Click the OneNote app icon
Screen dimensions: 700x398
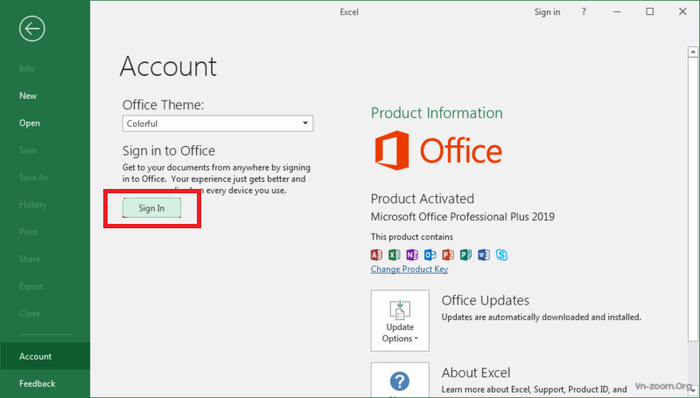coord(412,255)
